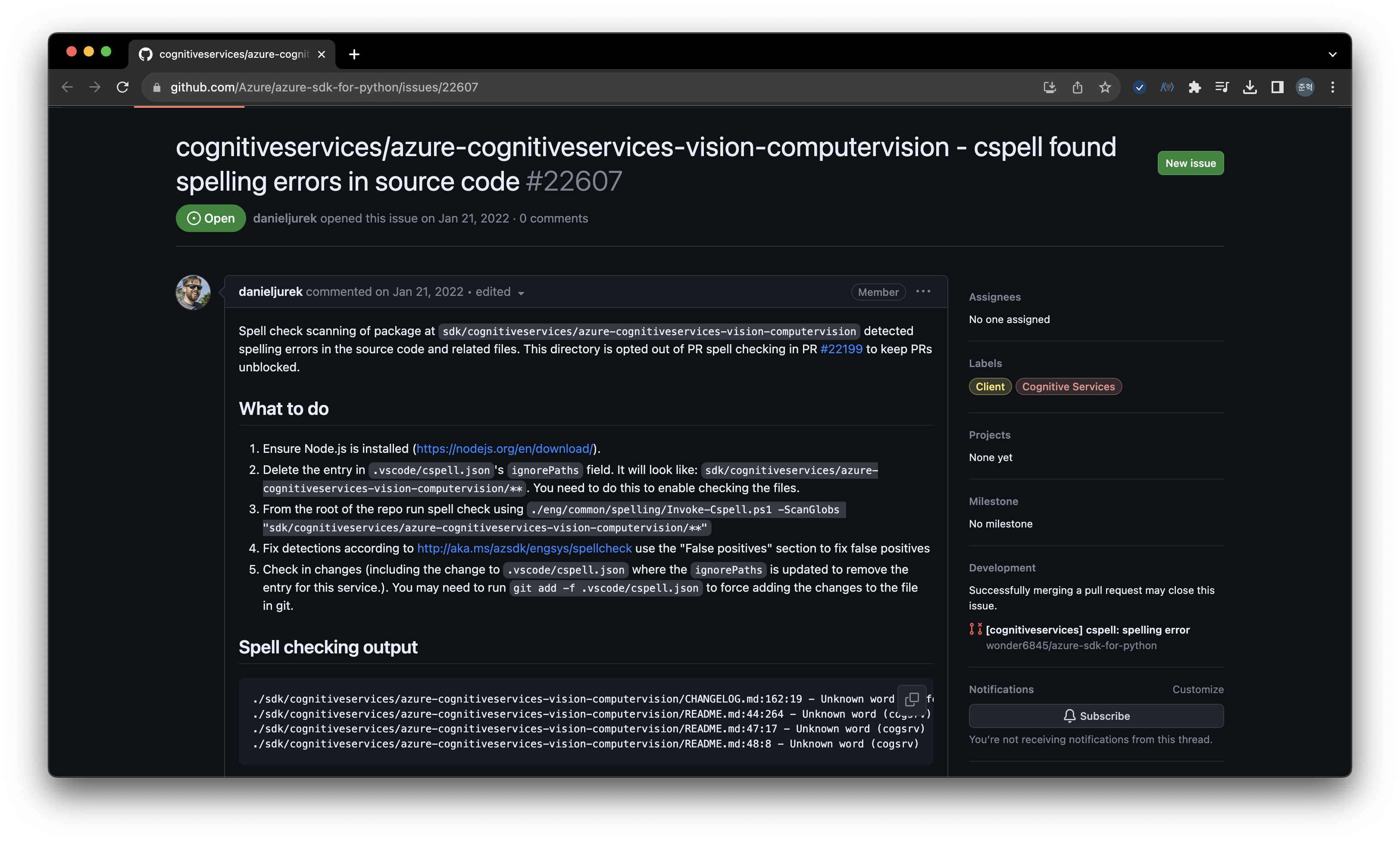Toggle the browser side panel
Screen dimensions: 1400x841
coord(1277,87)
